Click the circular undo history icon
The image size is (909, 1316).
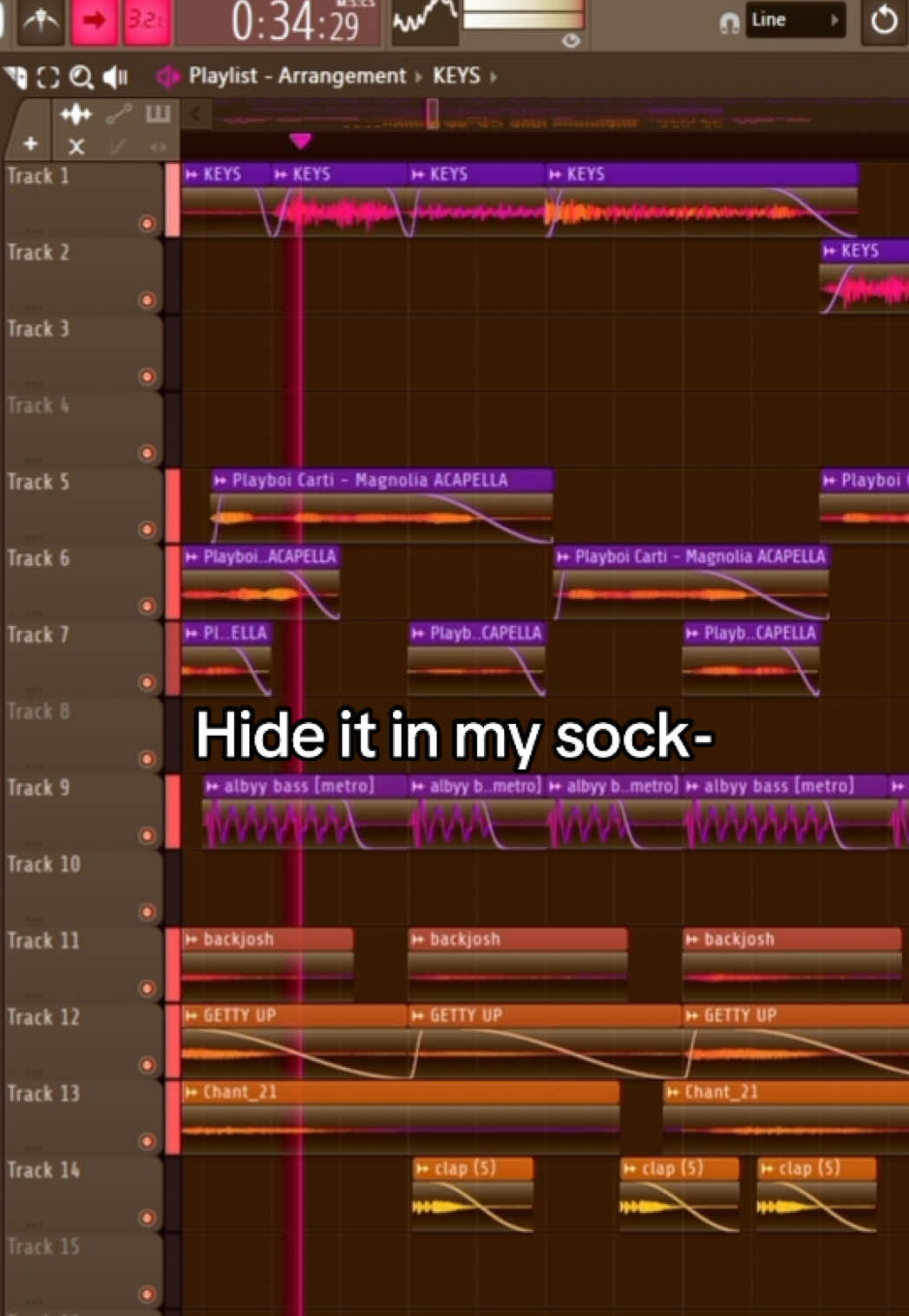[x=884, y=20]
